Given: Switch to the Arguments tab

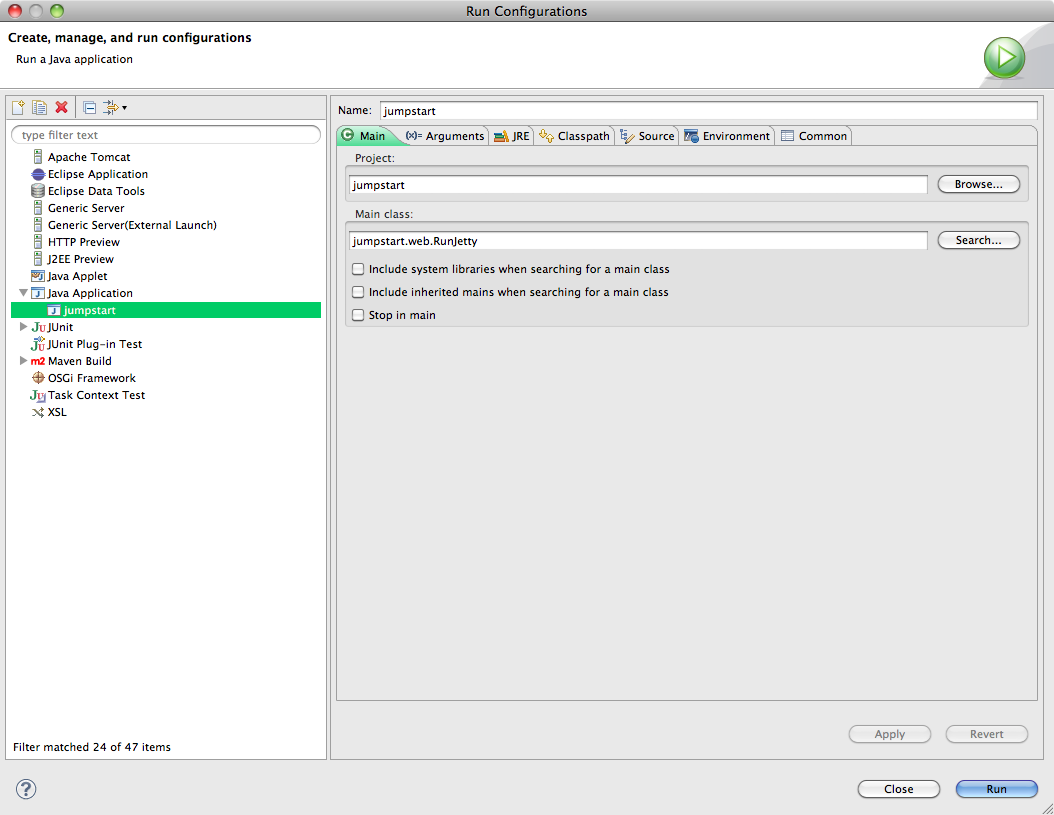Looking at the screenshot, I should (x=445, y=136).
